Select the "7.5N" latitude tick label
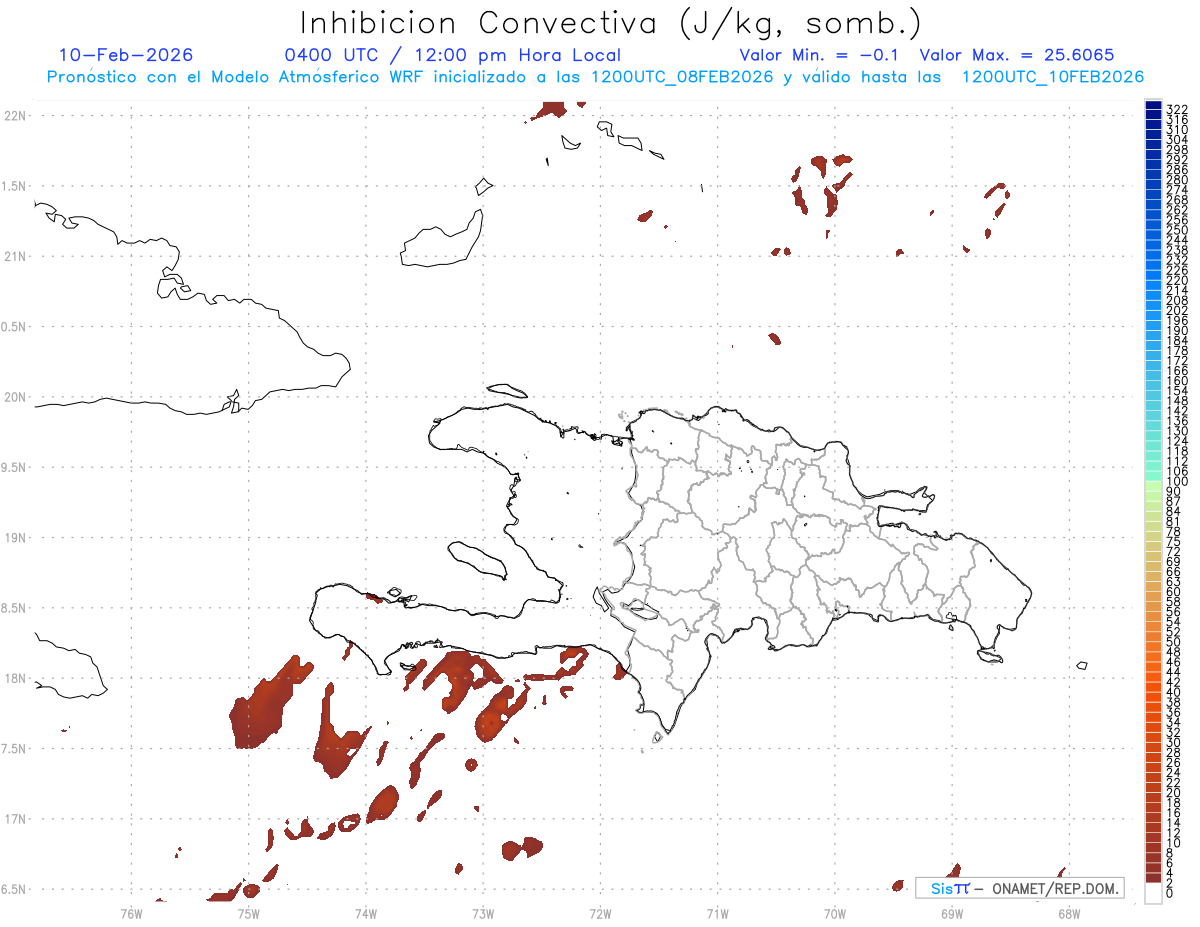Screen dimensions: 1200x927 [14, 749]
